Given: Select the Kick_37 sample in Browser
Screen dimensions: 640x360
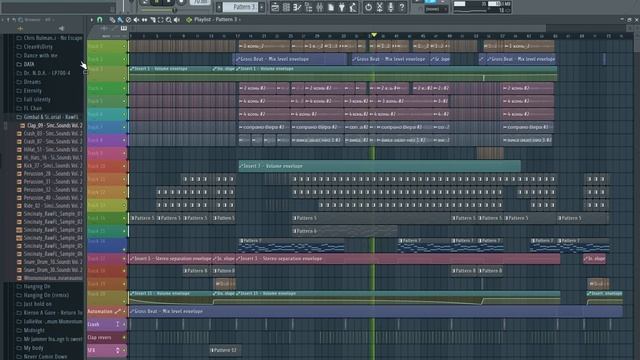Looking at the screenshot, I should tap(53, 166).
